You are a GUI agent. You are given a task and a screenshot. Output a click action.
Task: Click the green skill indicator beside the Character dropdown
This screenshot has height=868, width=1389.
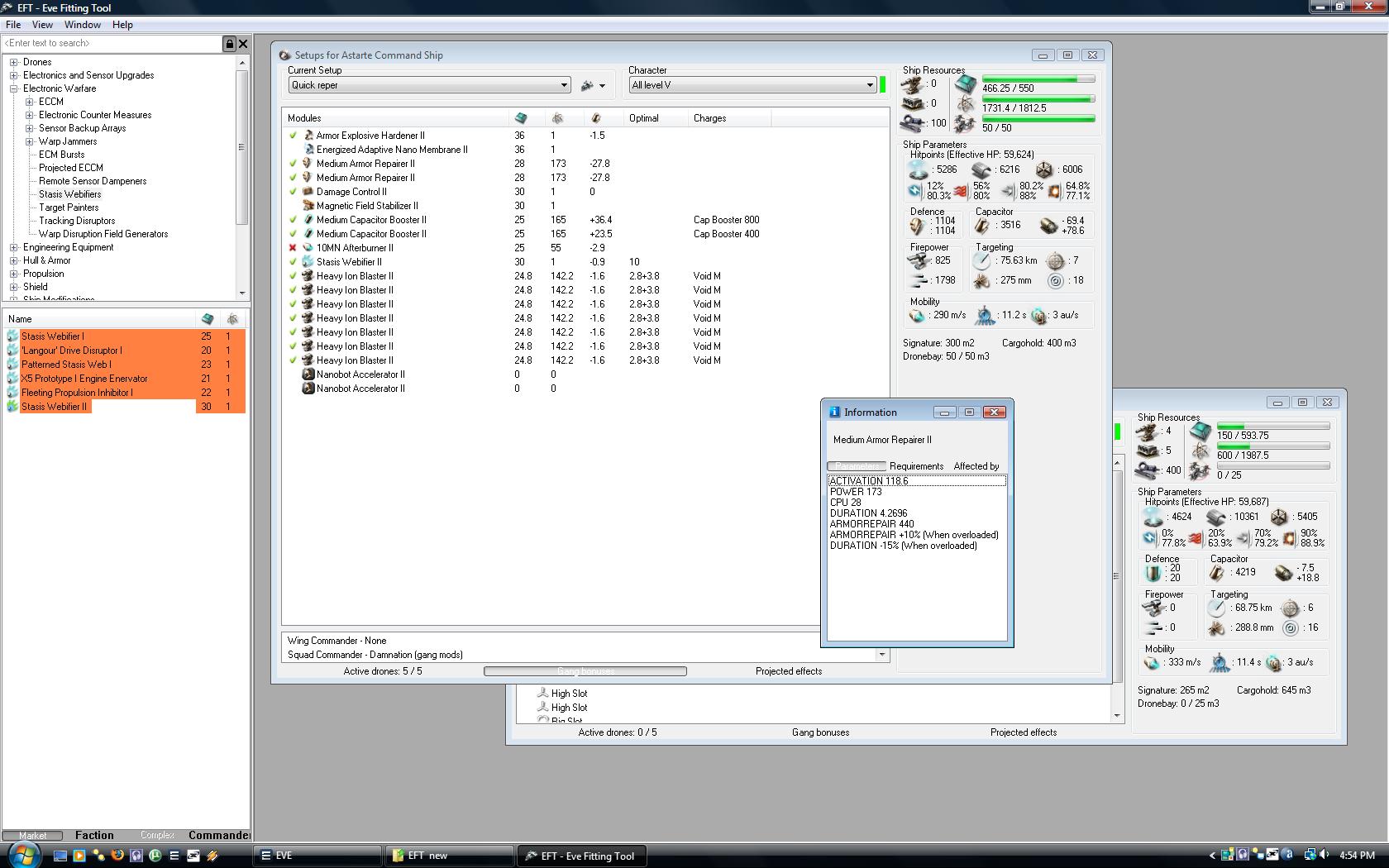coord(883,85)
